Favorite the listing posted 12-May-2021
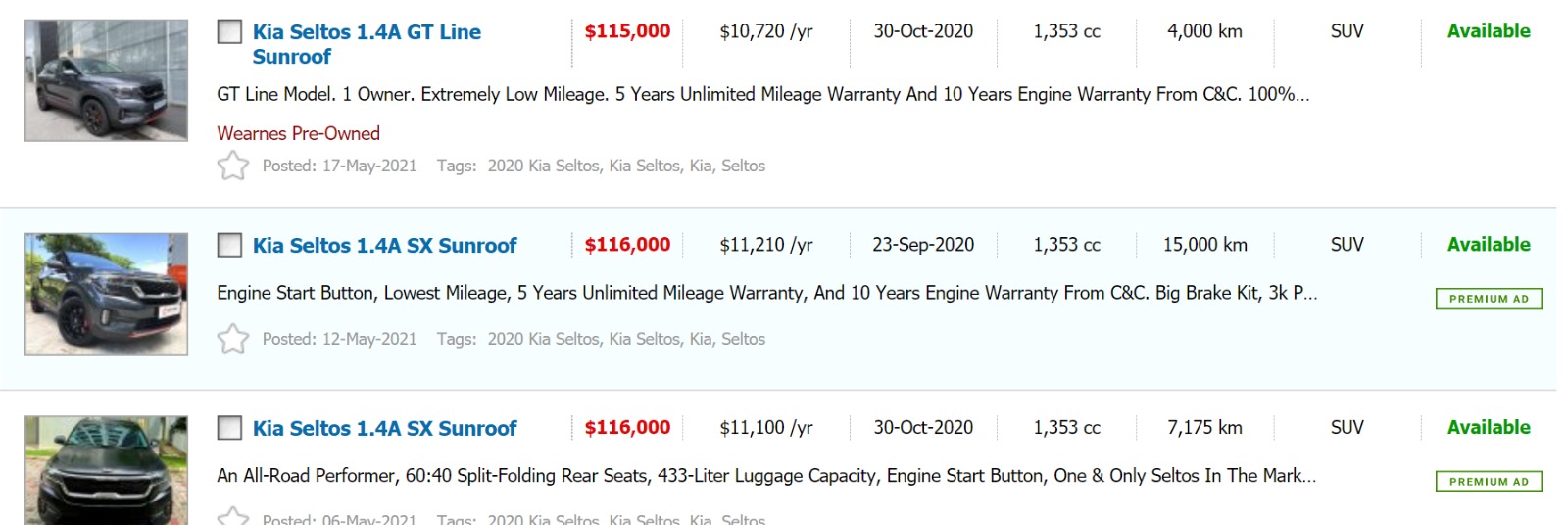This screenshot has height=525, width=1568. tap(233, 339)
